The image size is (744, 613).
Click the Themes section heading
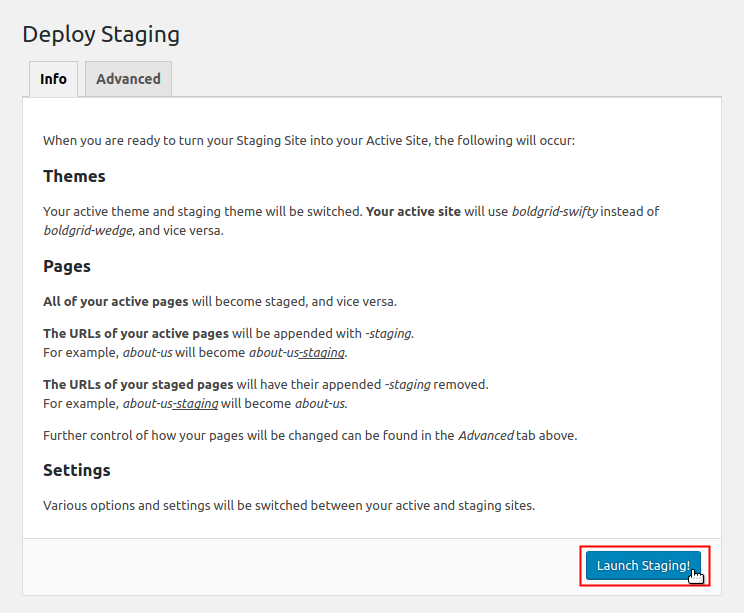tap(74, 176)
